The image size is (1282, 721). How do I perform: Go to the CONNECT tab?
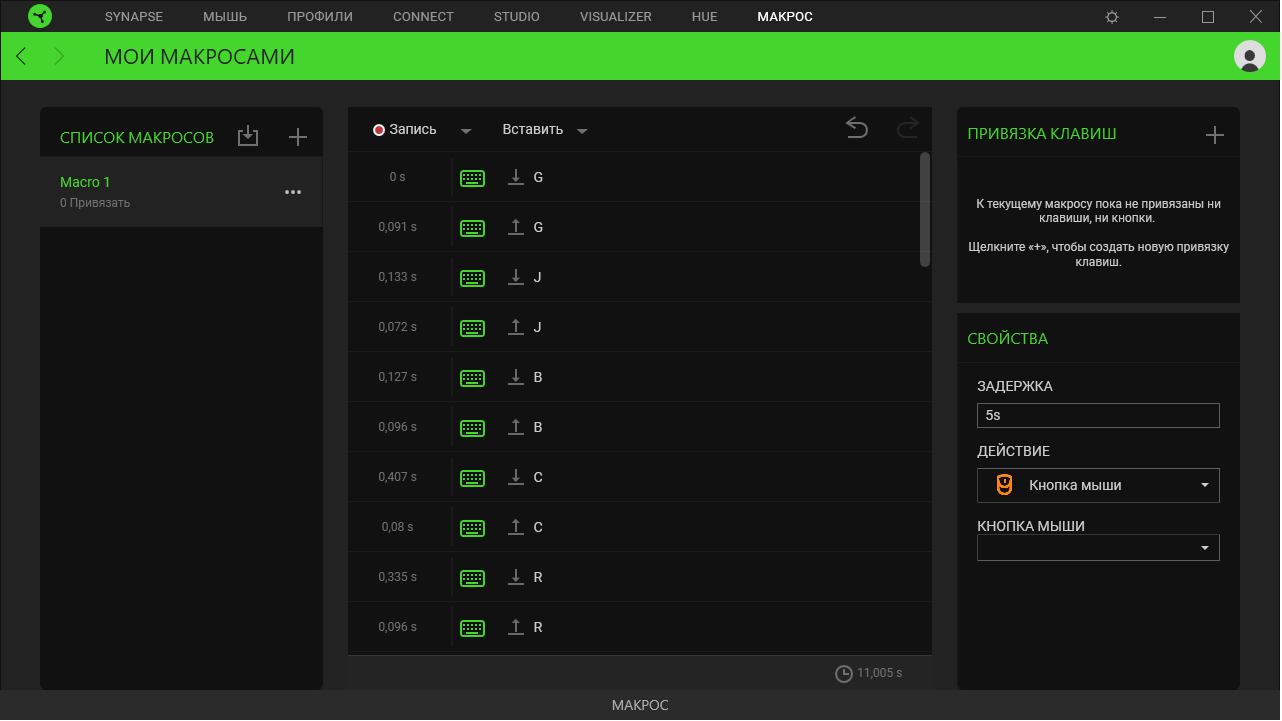click(423, 17)
